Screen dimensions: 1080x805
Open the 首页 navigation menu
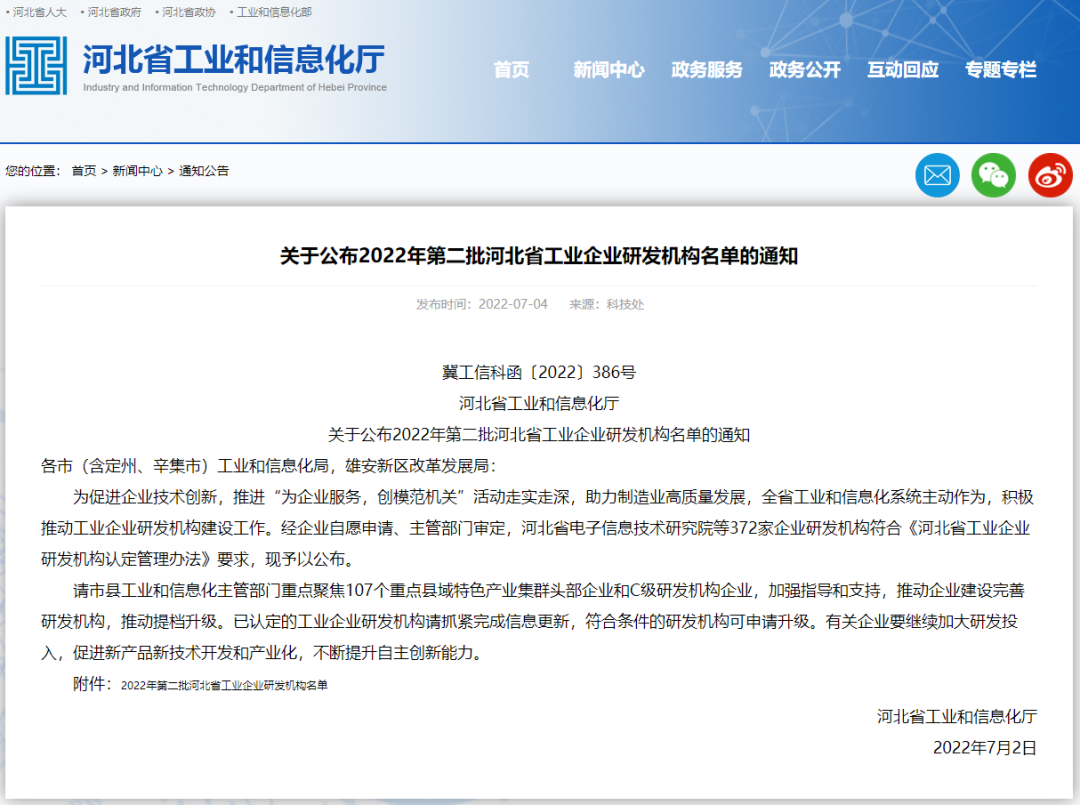512,70
